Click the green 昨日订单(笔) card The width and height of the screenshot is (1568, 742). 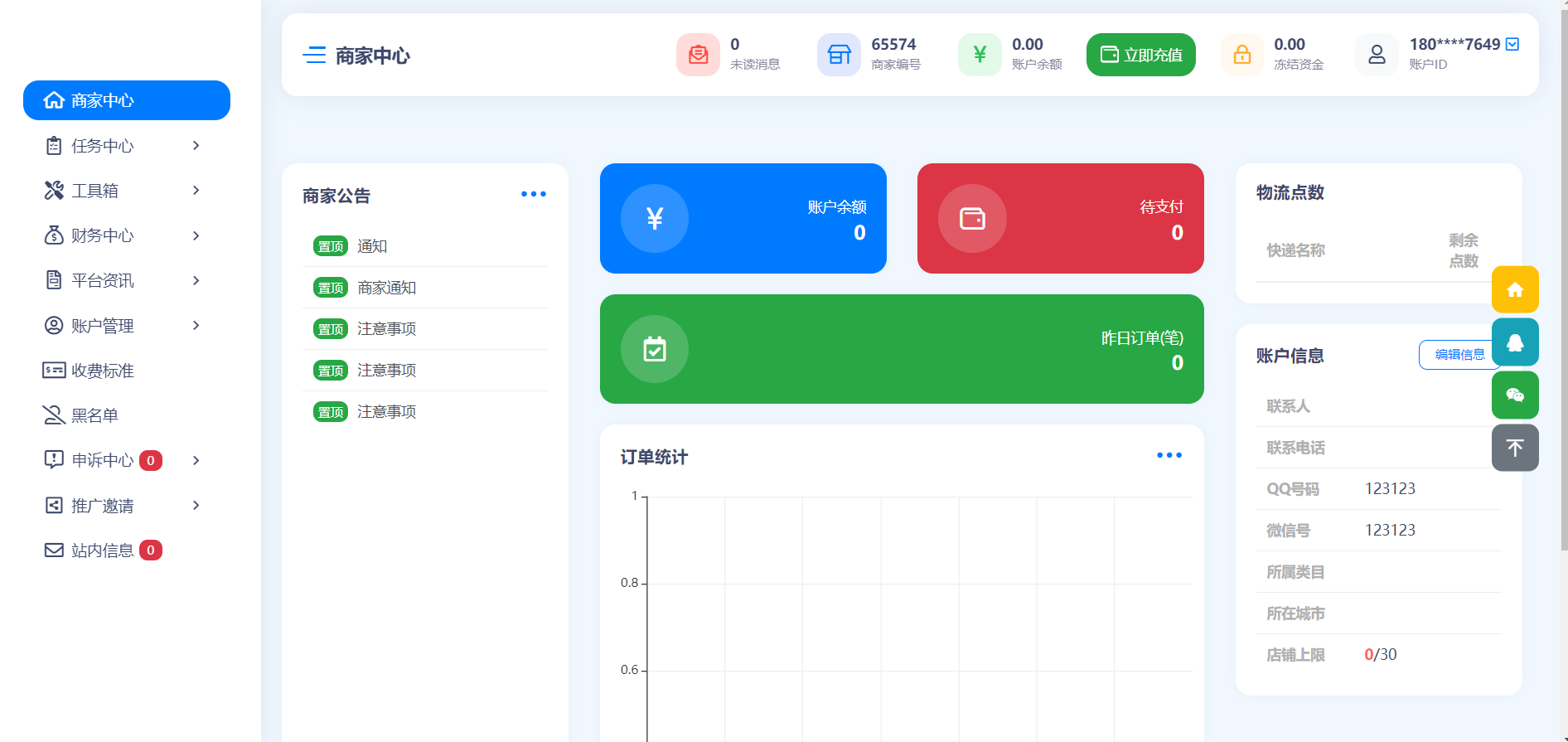click(902, 349)
